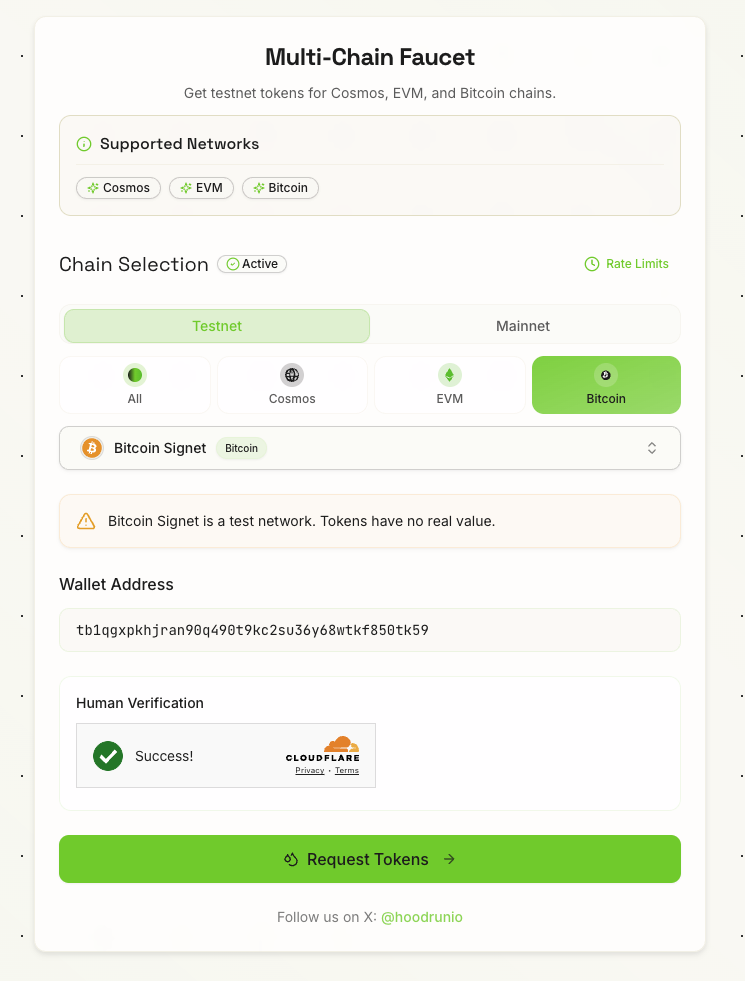Select the Testnet tab
The image size is (745, 981).
[216, 325]
